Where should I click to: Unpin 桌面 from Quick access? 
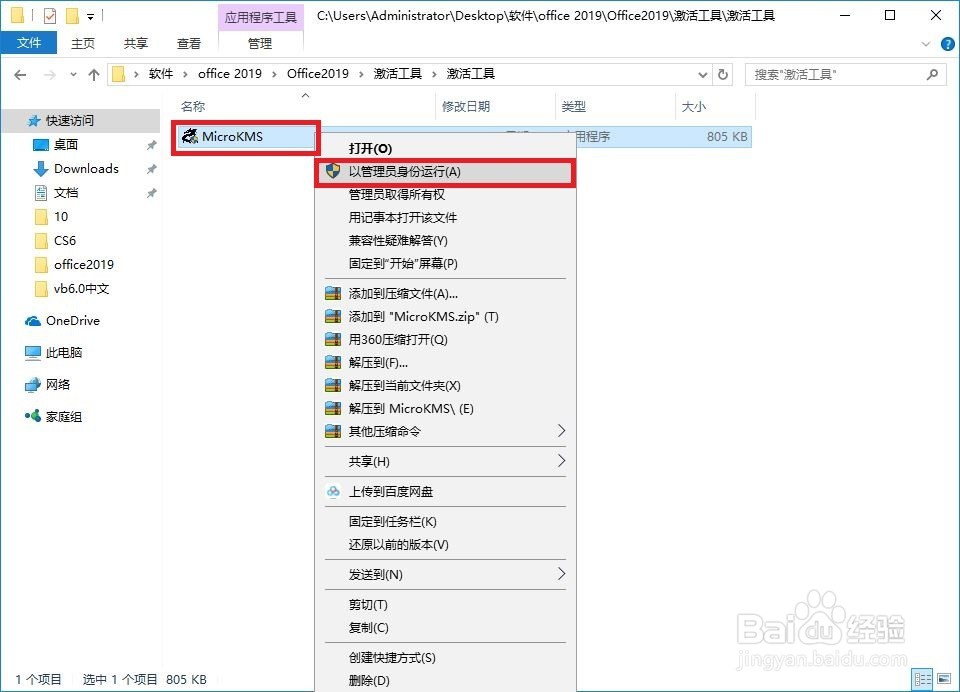point(148,144)
